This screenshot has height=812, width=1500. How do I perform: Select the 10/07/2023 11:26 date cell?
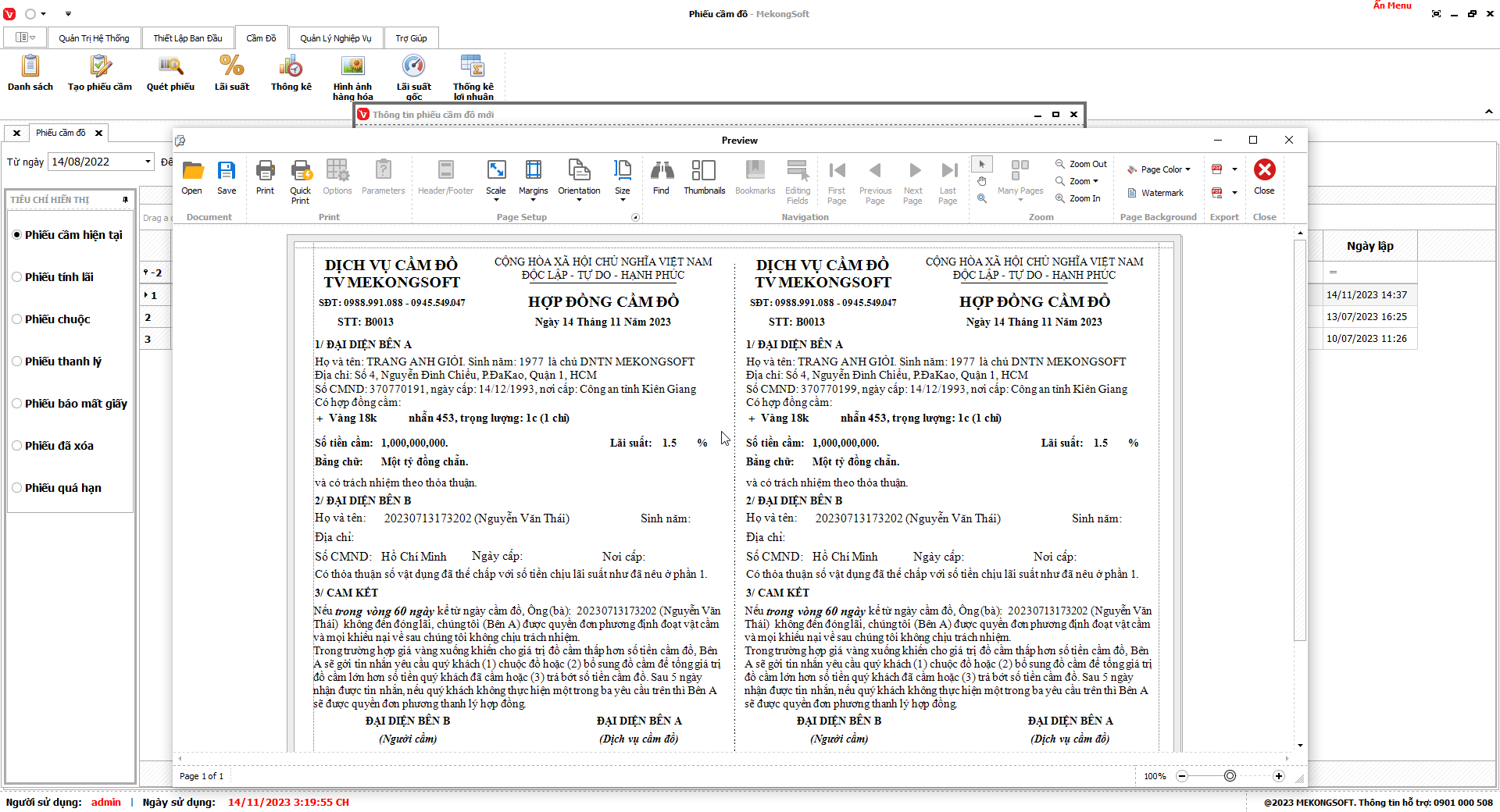(x=1370, y=339)
